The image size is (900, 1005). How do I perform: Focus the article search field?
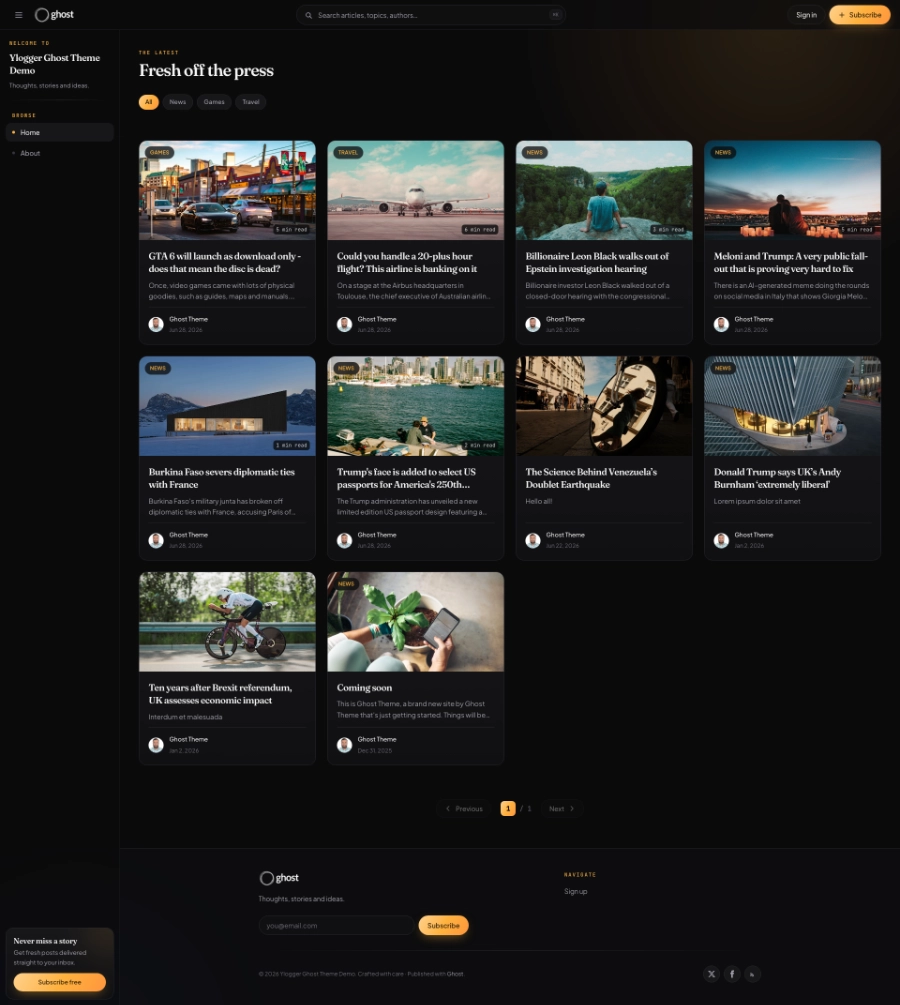click(x=431, y=15)
